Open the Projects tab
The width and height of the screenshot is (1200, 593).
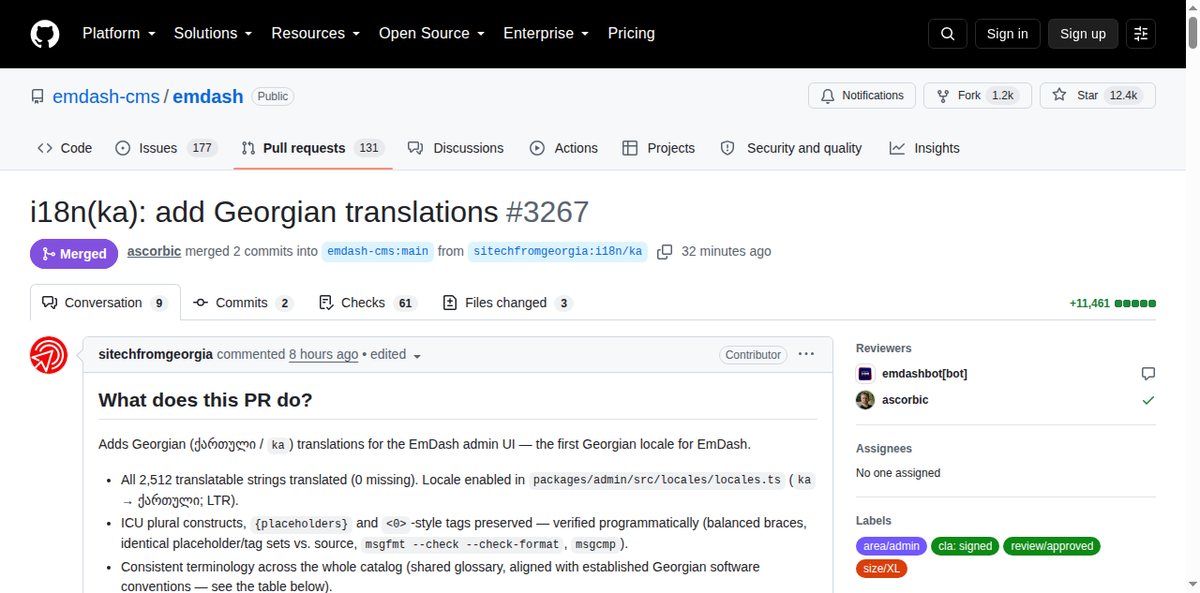pos(658,148)
